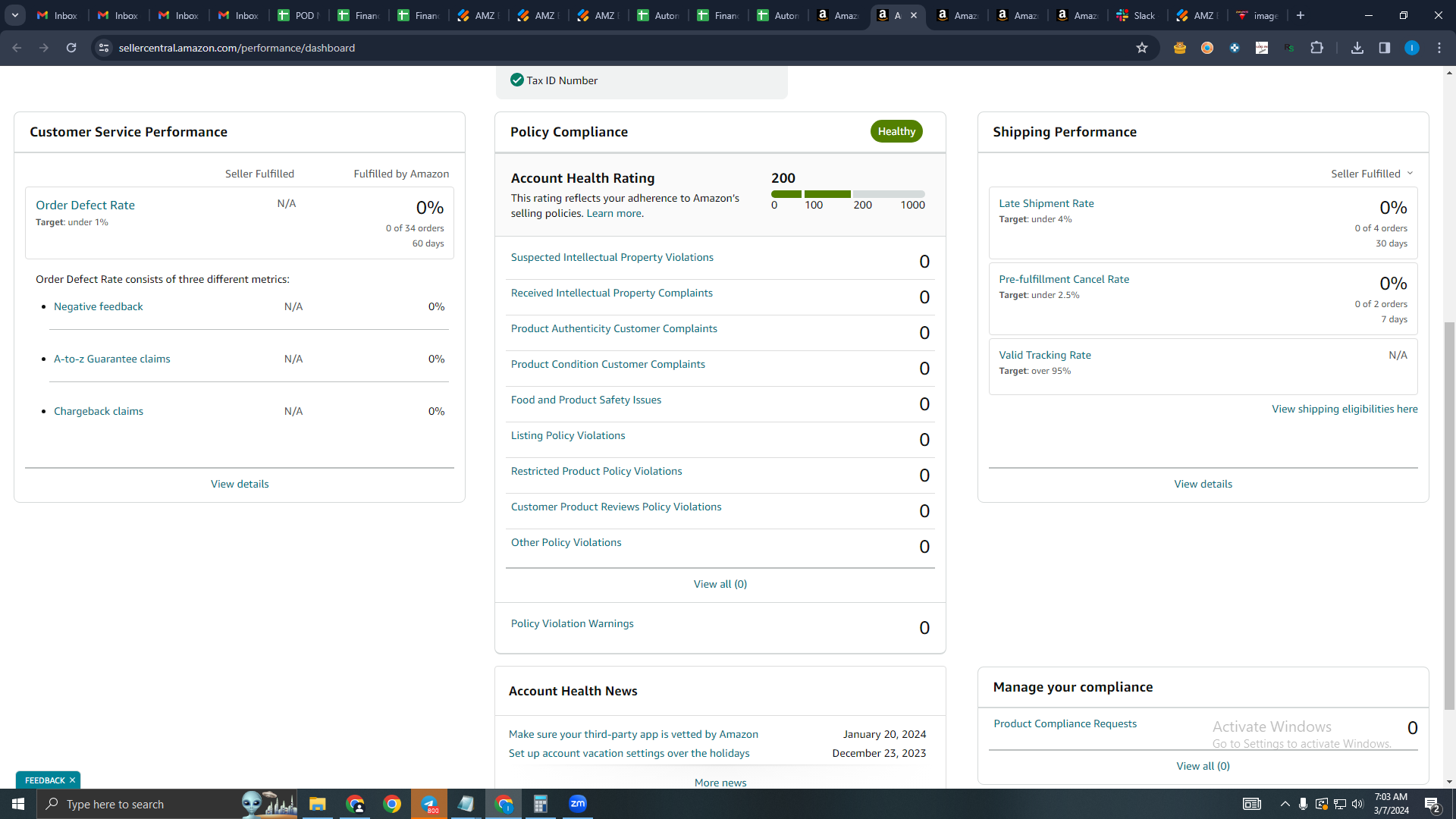This screenshot has width=1456, height=819.
Task: Switch to the image tab
Action: 1257,15
